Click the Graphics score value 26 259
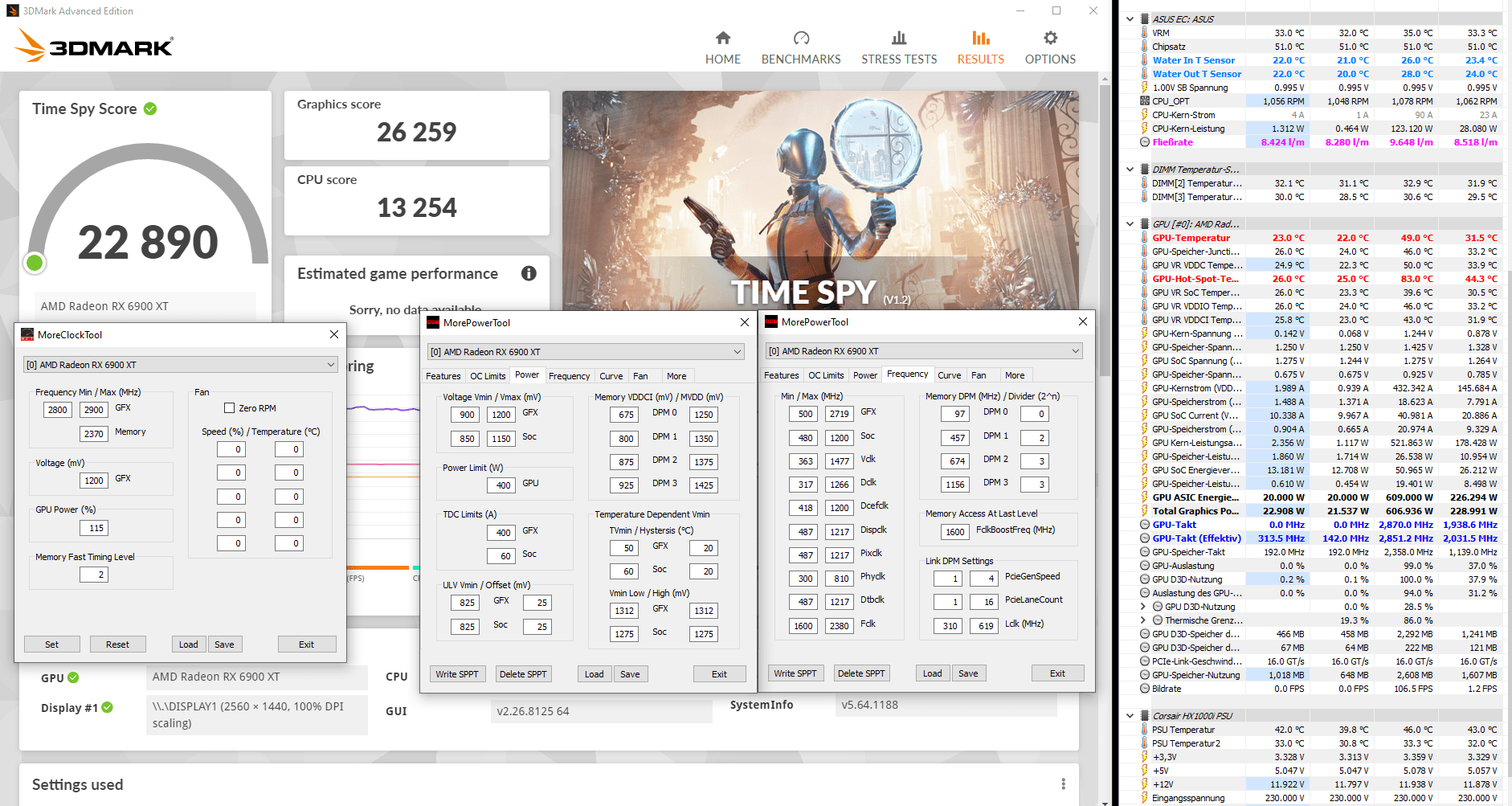The image size is (1512, 806). [x=417, y=132]
